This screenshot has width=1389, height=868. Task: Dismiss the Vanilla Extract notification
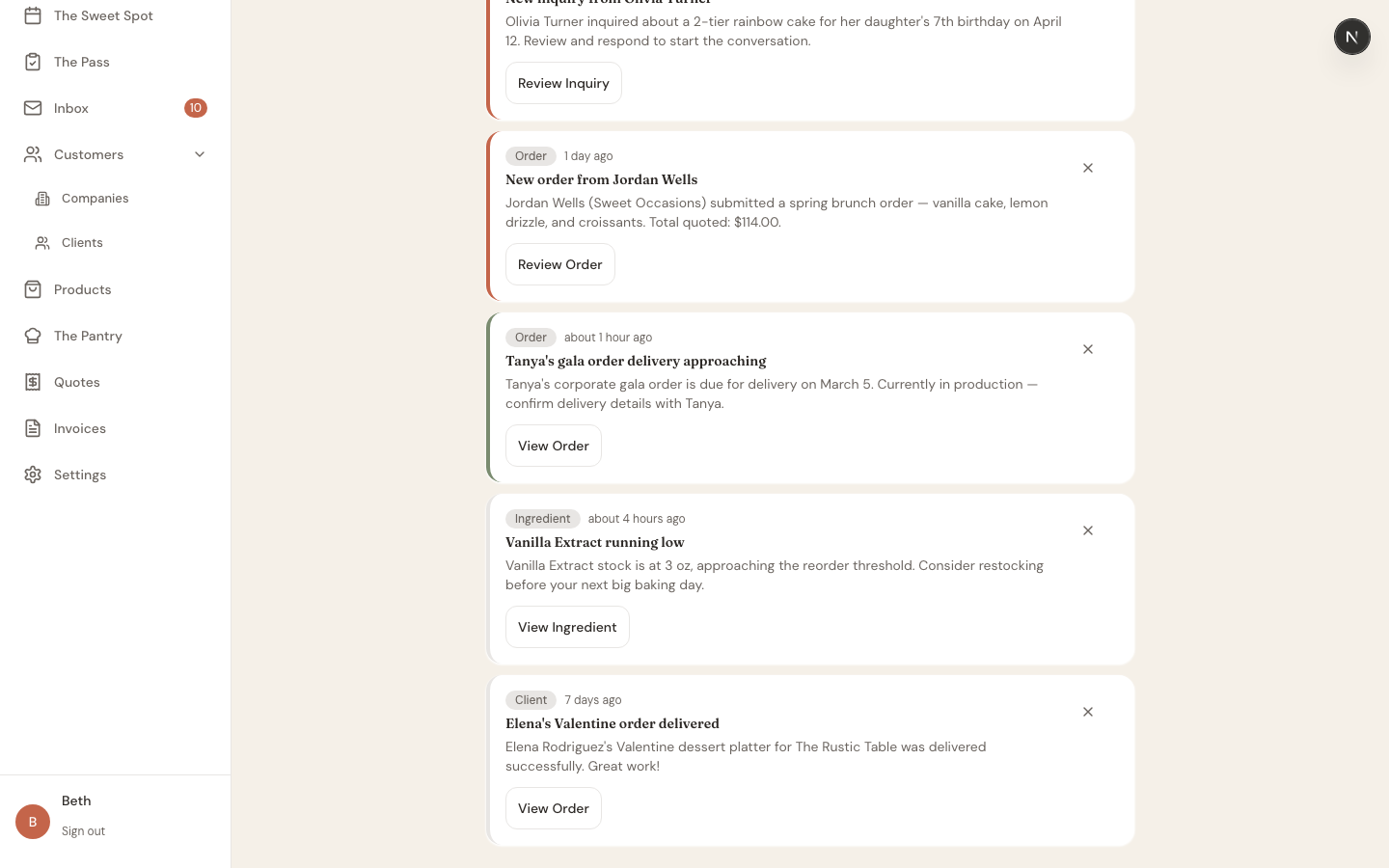tap(1088, 530)
